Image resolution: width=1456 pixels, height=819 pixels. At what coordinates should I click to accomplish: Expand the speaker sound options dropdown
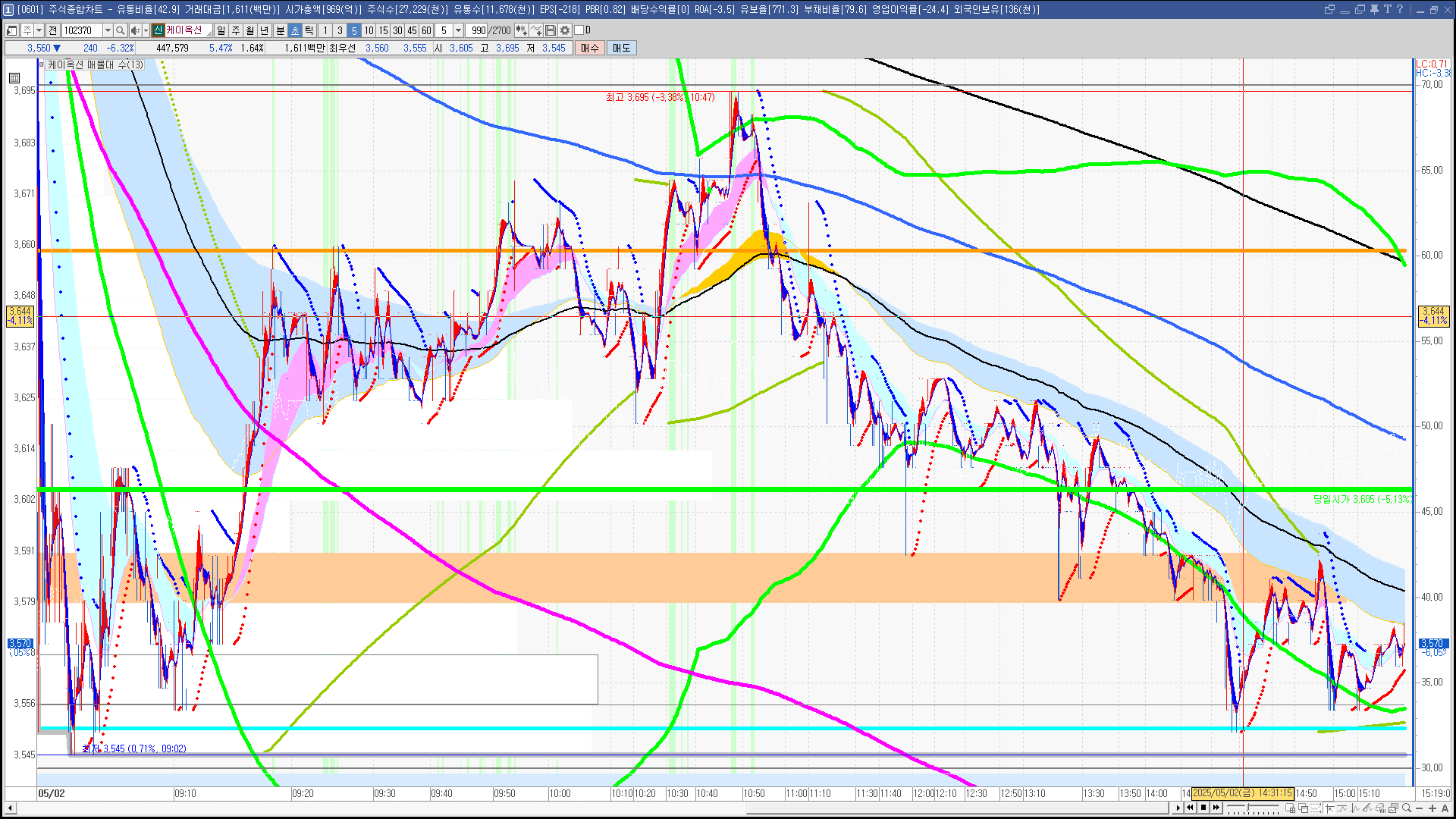pos(146,30)
